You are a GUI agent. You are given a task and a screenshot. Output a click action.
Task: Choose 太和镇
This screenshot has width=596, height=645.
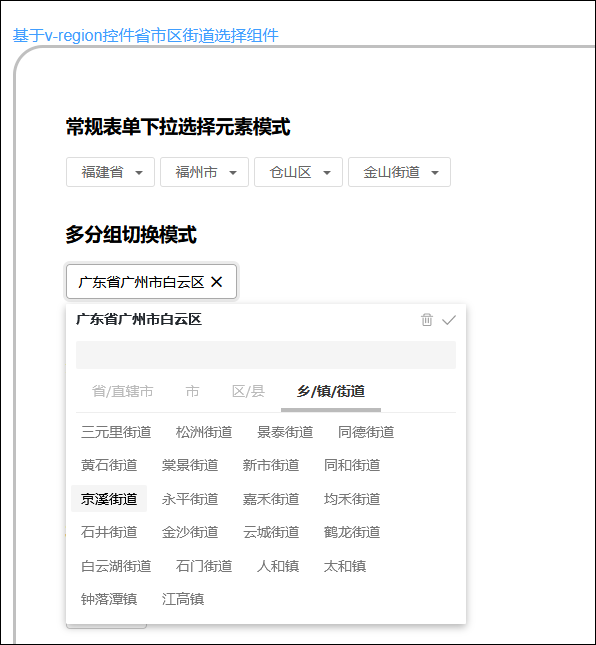pyautogui.click(x=345, y=566)
